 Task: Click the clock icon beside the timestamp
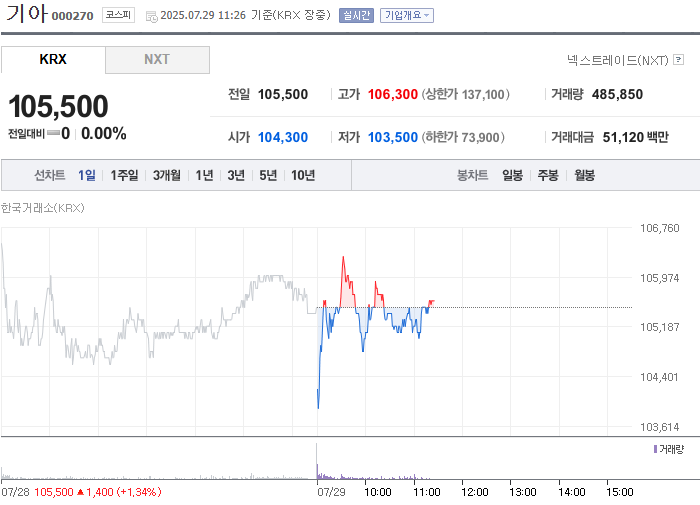click(x=152, y=17)
